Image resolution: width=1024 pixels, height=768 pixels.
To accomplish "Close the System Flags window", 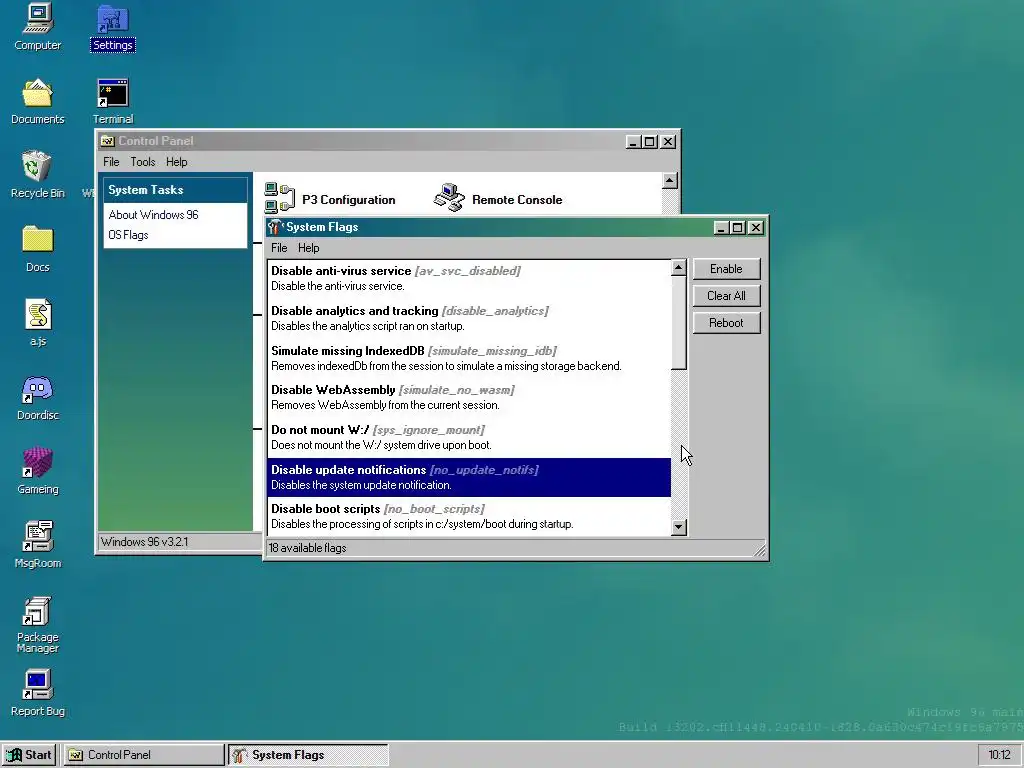I will click(x=756, y=227).
